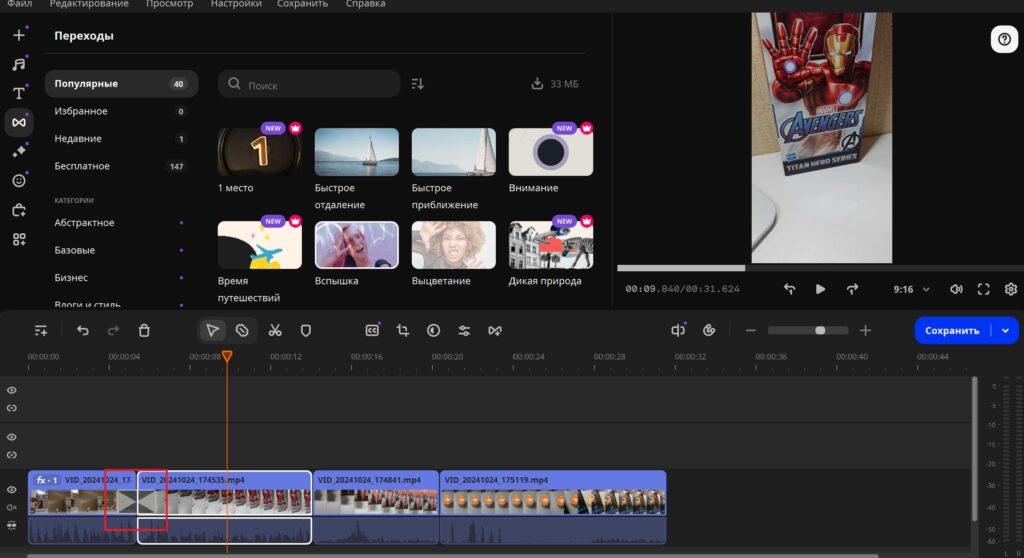This screenshot has width=1024, height=558.
Task: Toggle visibility of the second track
Action: tap(12, 437)
